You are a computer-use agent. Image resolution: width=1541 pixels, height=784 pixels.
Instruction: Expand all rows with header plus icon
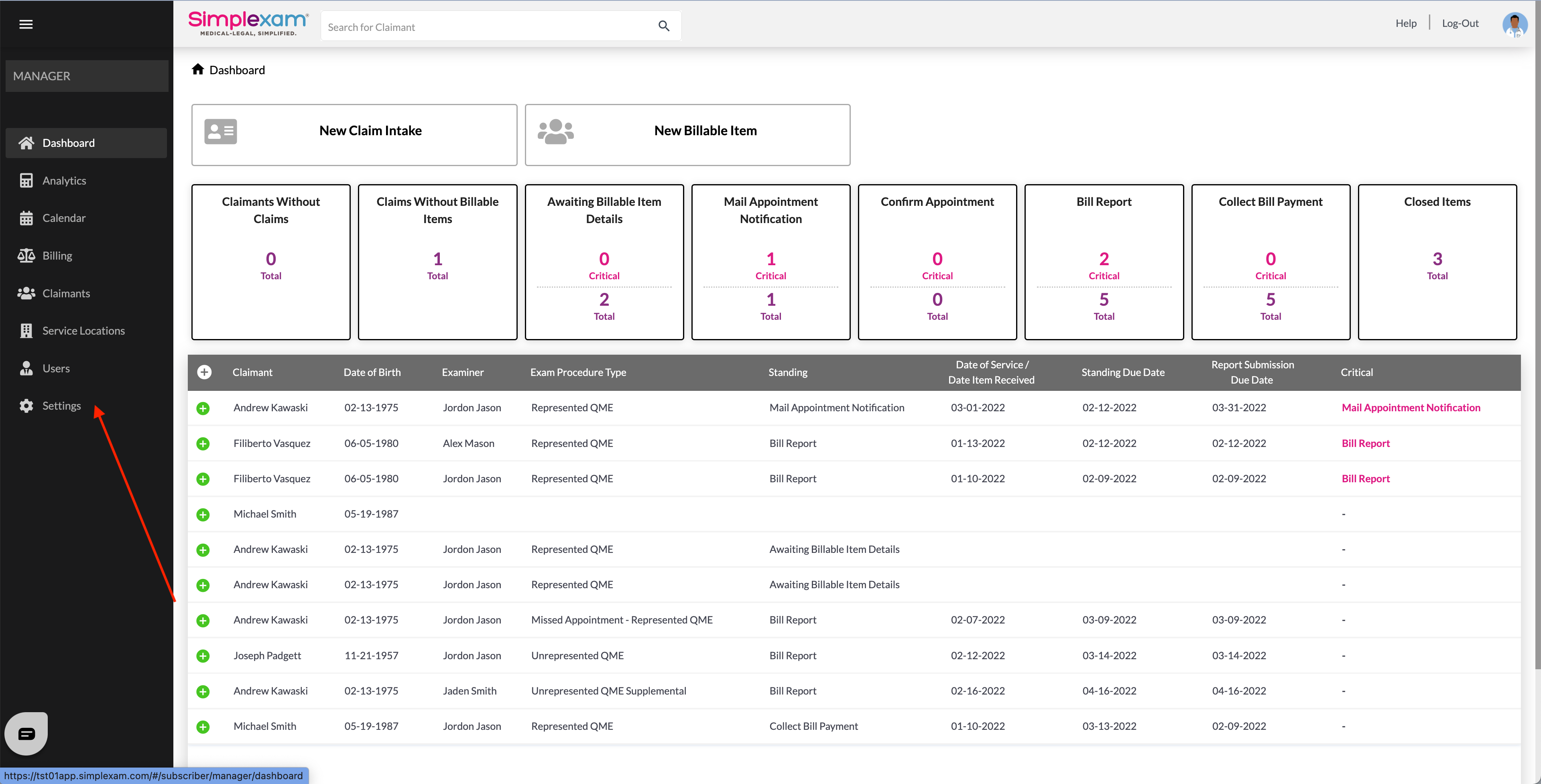[x=204, y=372]
